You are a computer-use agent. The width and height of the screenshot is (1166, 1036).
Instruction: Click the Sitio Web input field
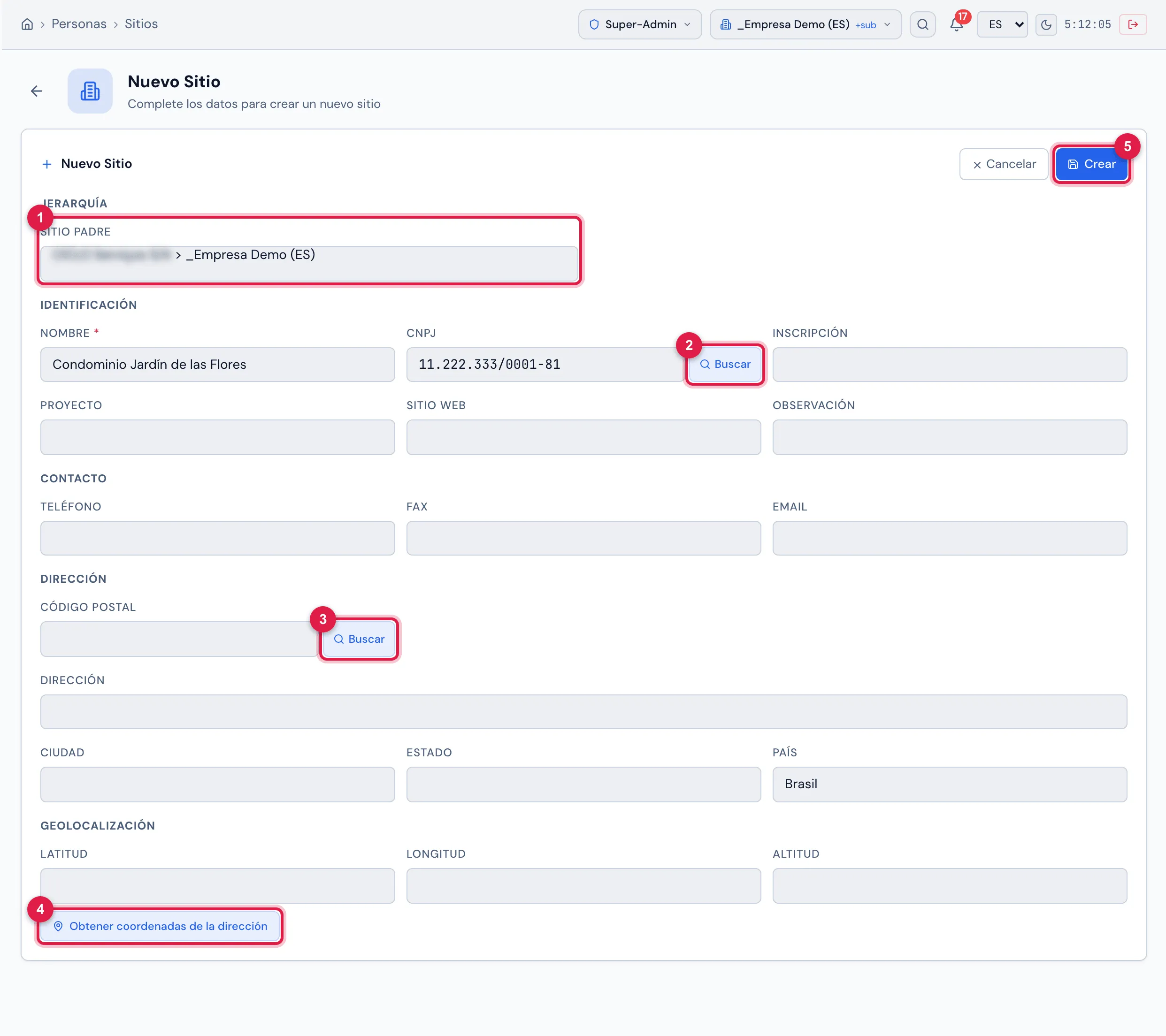coord(583,437)
